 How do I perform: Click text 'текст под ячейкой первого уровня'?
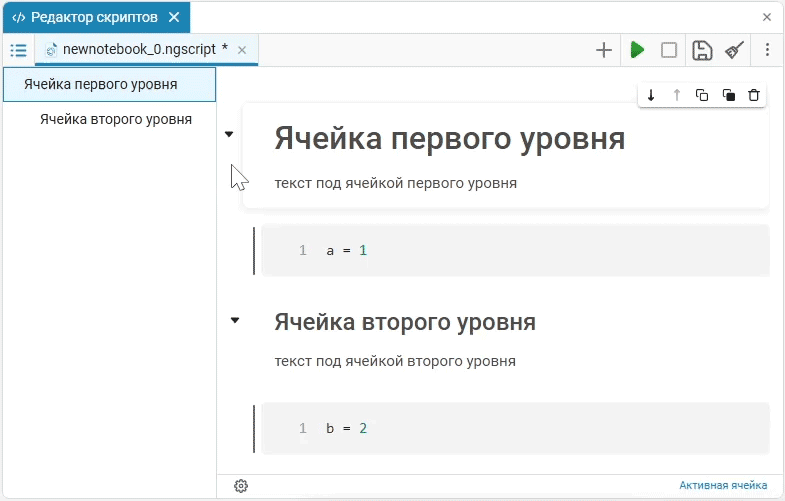396,183
